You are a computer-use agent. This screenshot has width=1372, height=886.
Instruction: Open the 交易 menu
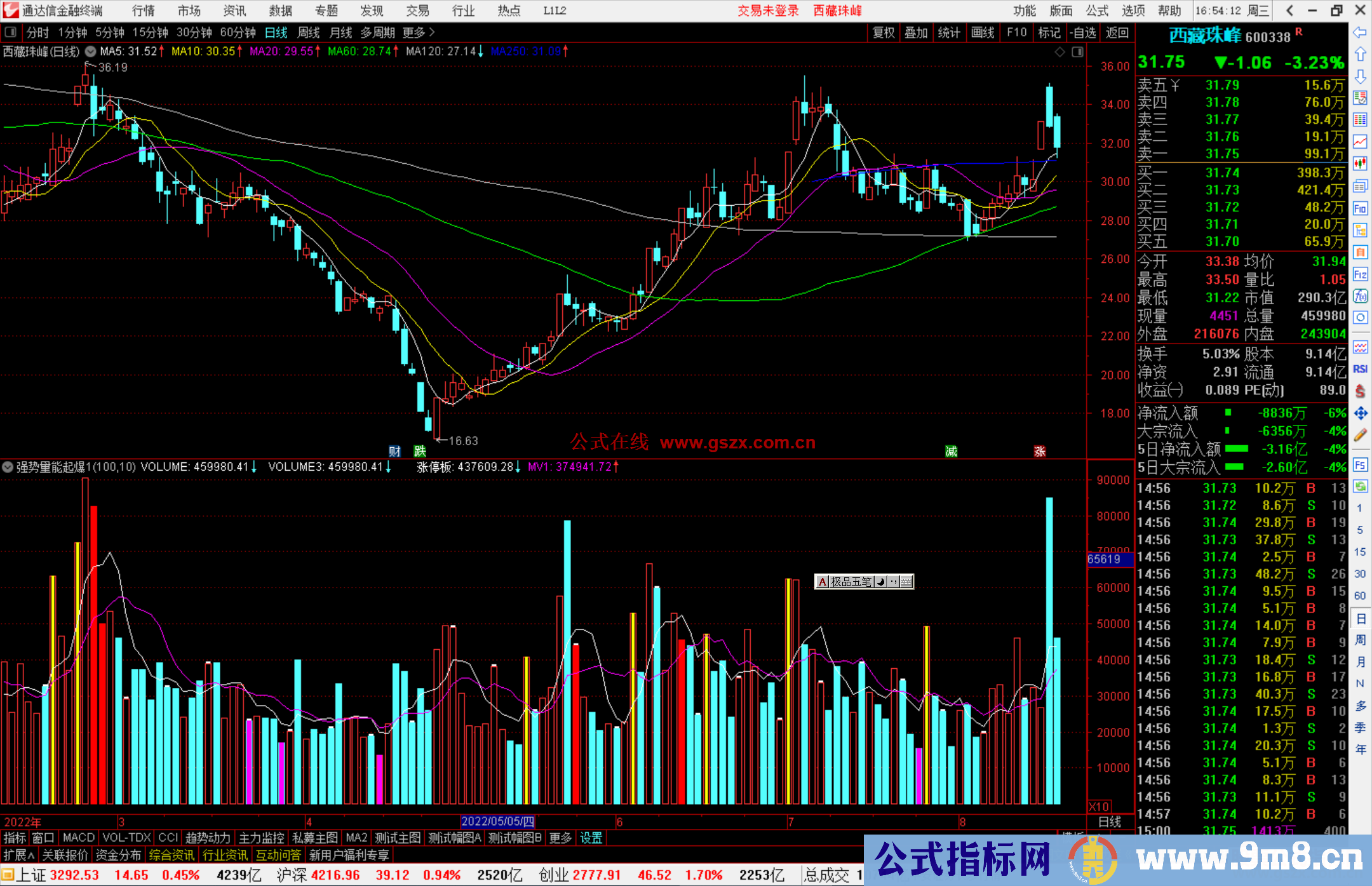pyautogui.click(x=418, y=10)
